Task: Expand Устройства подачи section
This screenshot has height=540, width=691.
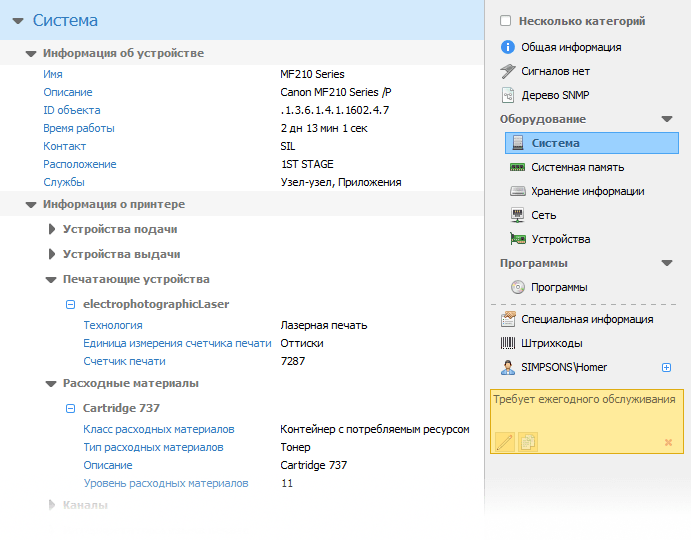Action: click(52, 229)
